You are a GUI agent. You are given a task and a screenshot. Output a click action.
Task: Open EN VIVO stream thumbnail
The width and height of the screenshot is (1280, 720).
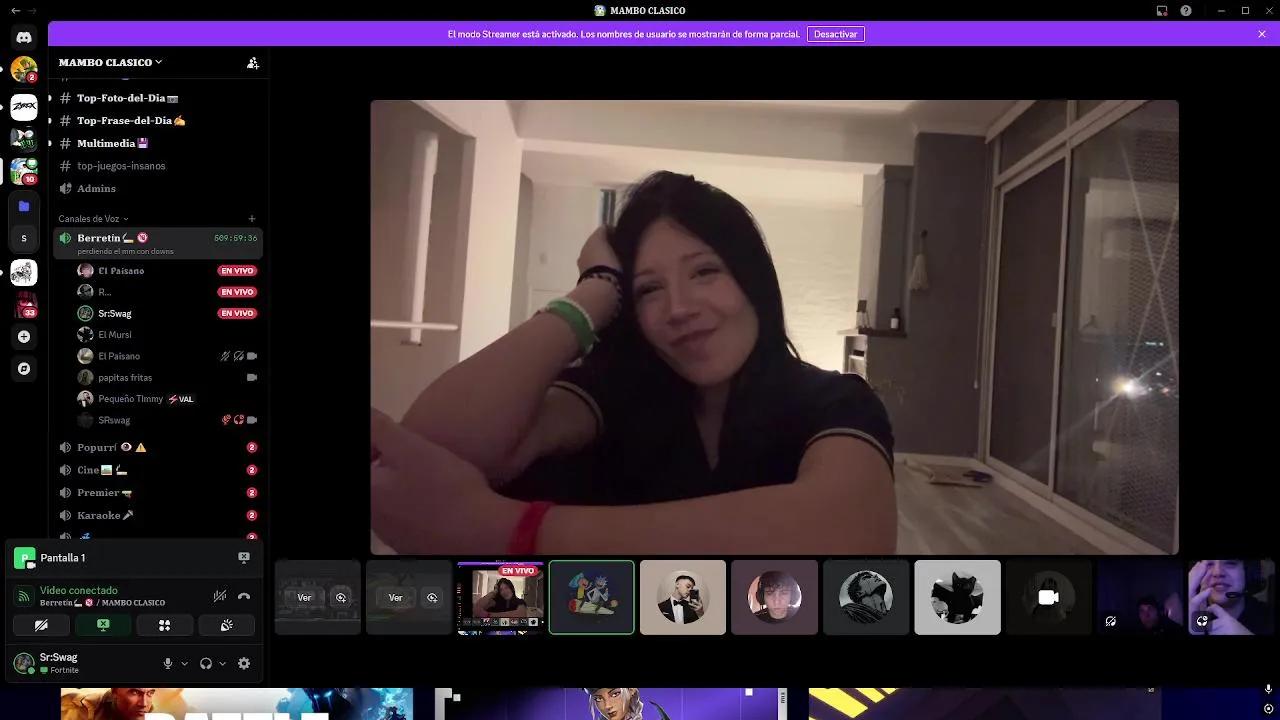(500, 597)
